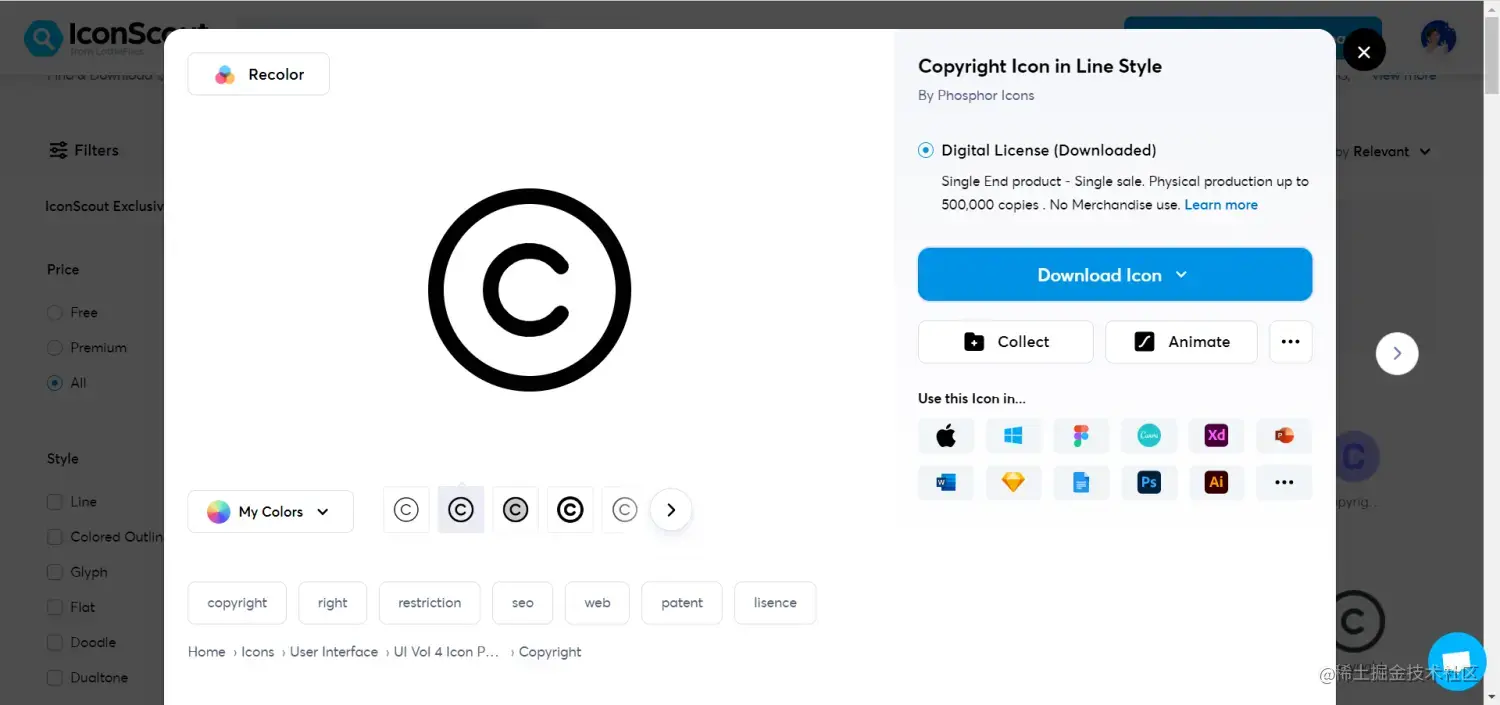1500x705 pixels.
Task: Select the bold copyright variant thumbnail
Action: (570, 510)
